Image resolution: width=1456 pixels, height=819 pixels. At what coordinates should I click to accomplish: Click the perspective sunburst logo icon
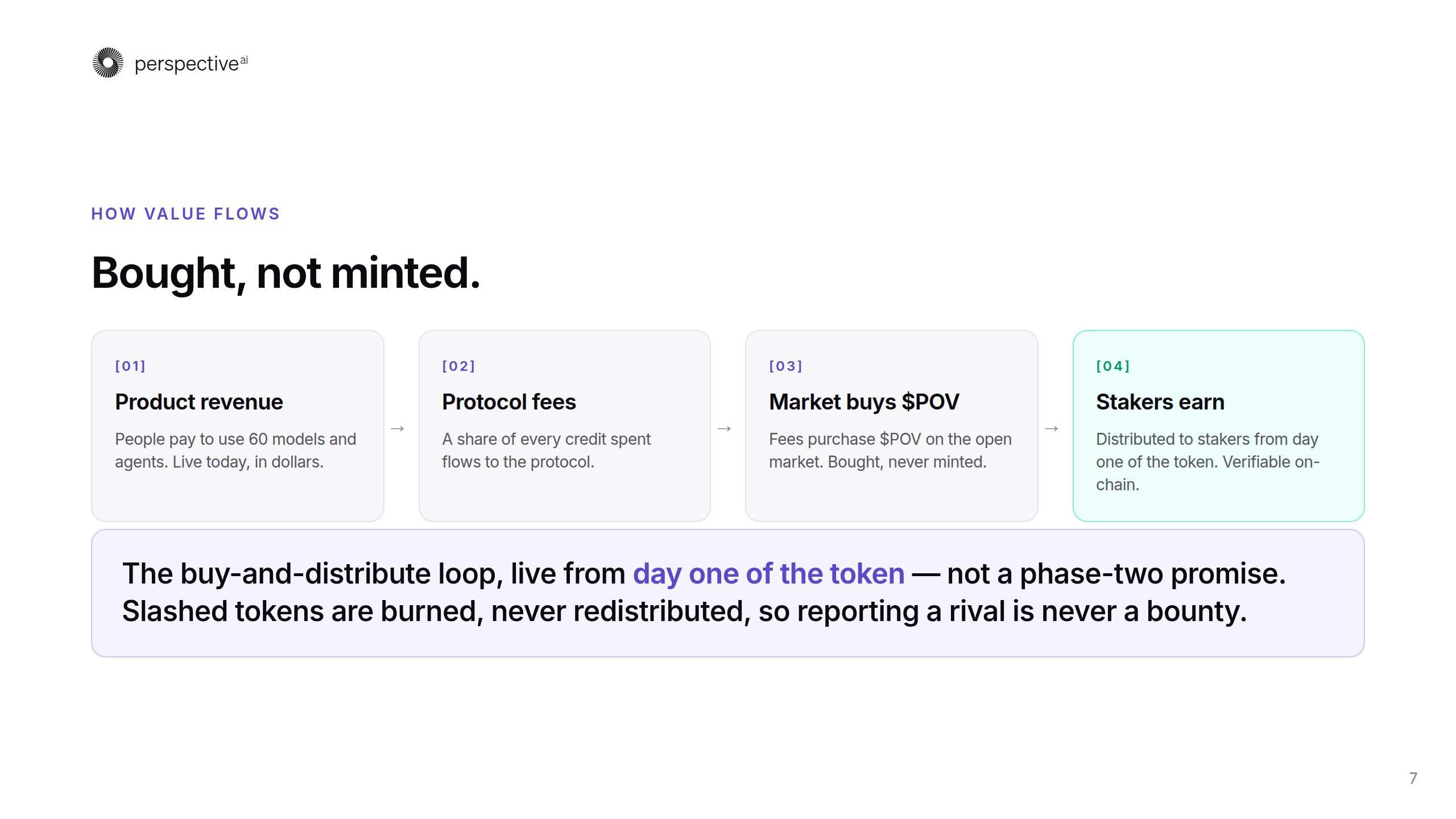coord(107,63)
